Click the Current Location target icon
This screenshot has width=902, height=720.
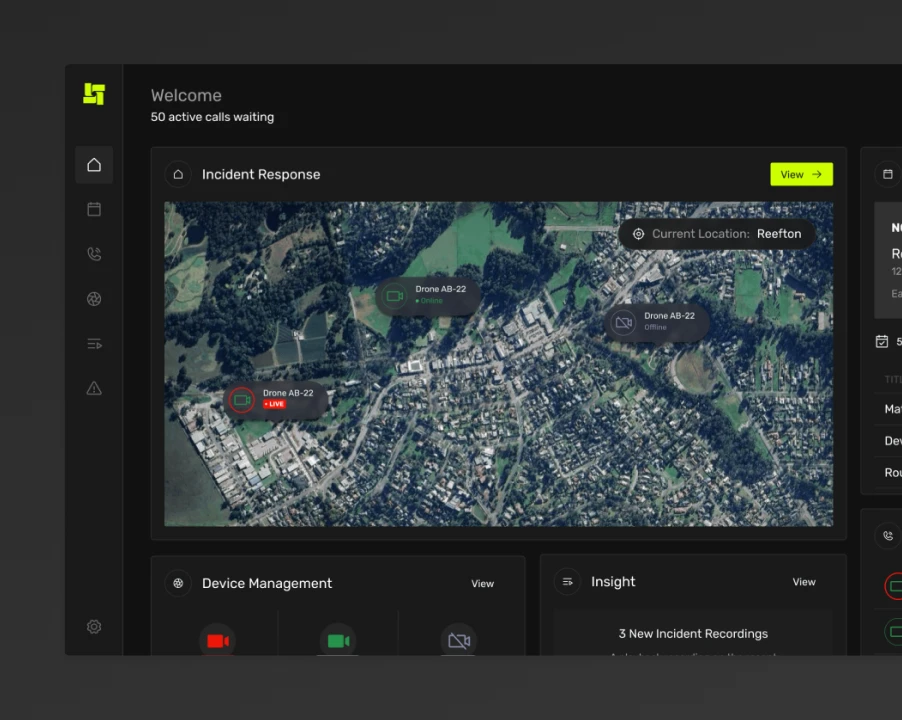[638, 234]
